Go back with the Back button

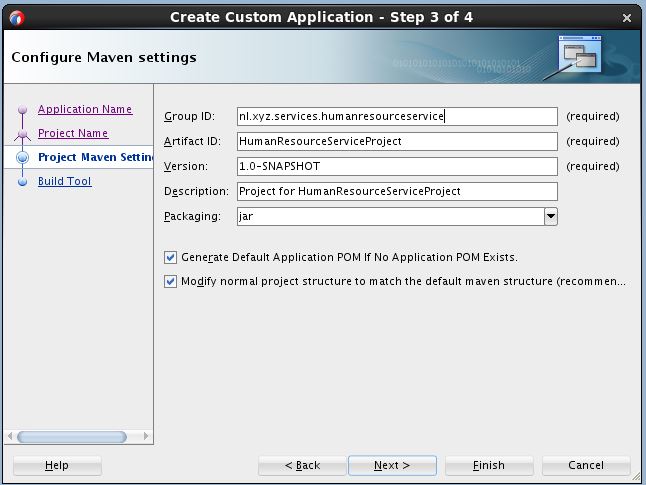tap(302, 465)
